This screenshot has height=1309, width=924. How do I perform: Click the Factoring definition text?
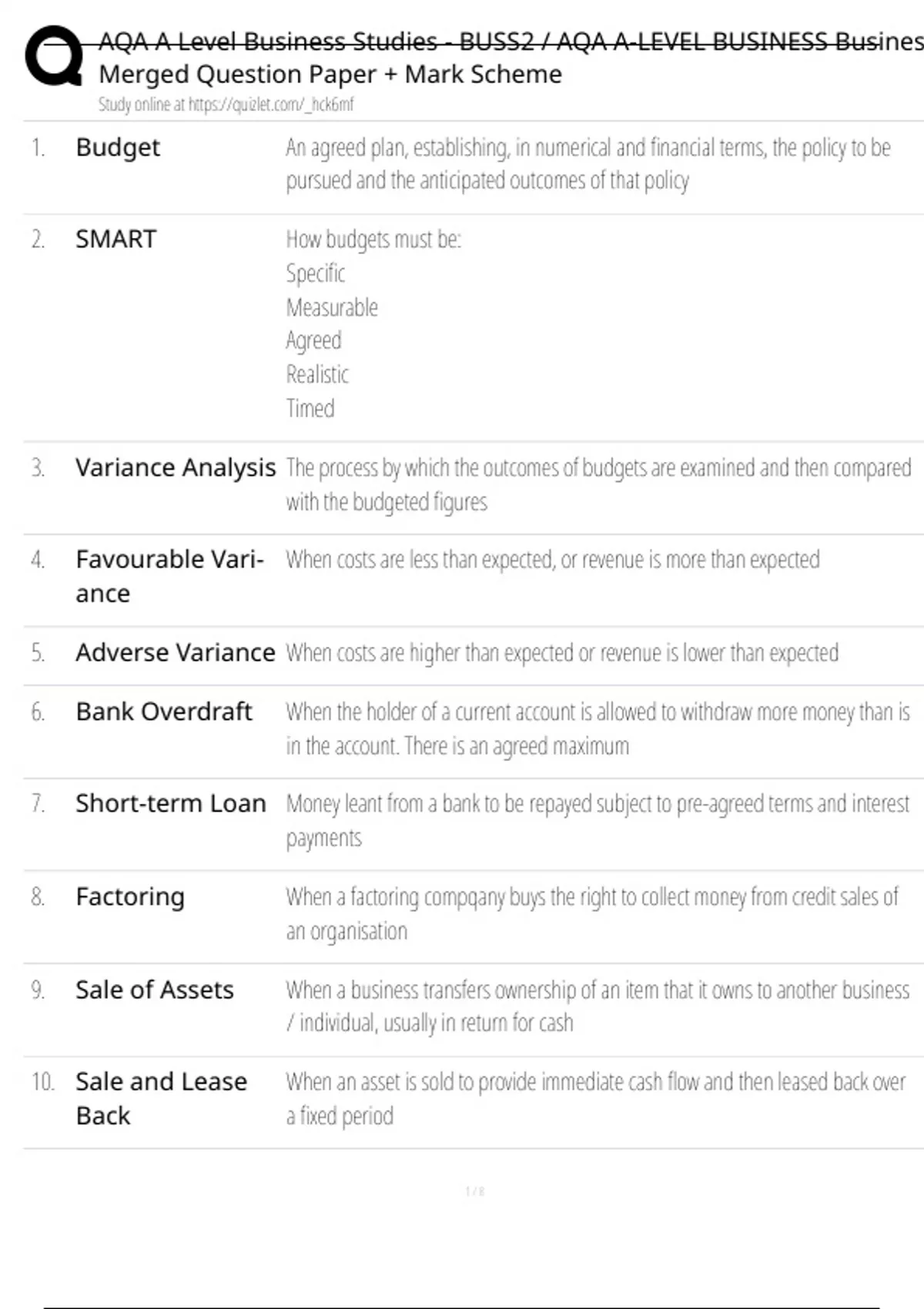pyautogui.click(x=591, y=913)
